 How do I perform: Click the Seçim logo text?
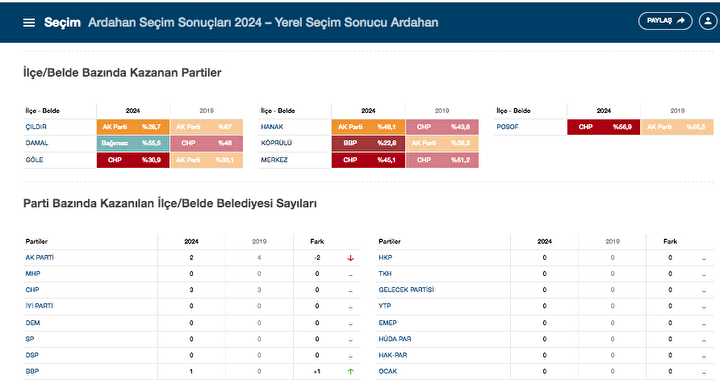tap(62, 22)
